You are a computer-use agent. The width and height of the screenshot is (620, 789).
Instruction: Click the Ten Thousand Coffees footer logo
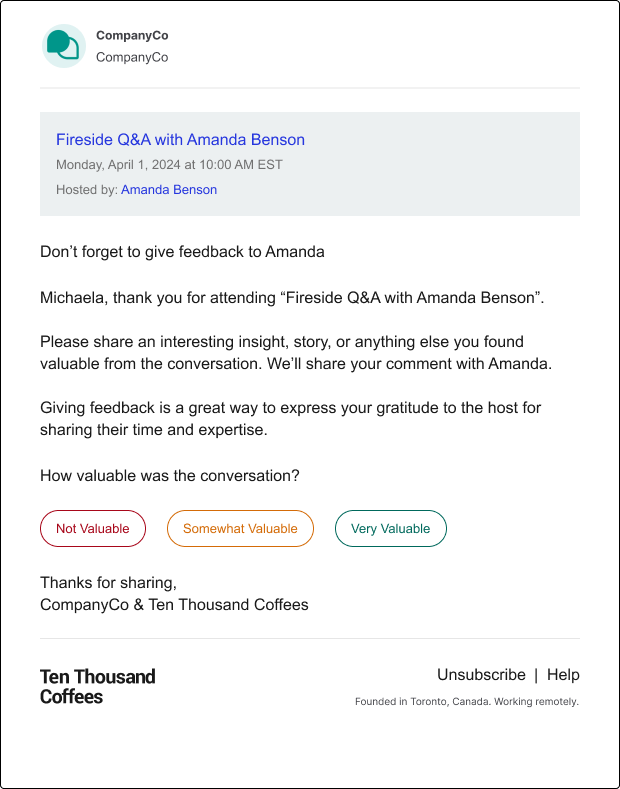[98, 687]
